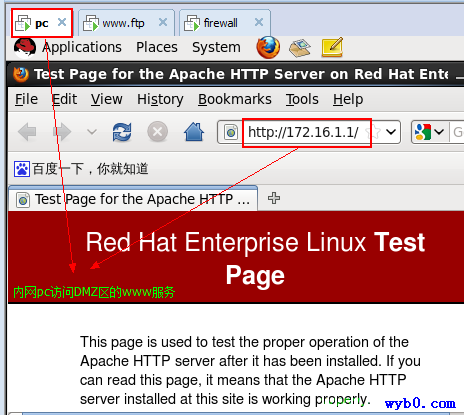Close the www.ftp tab
This screenshot has width=464, height=415.
(163, 22)
